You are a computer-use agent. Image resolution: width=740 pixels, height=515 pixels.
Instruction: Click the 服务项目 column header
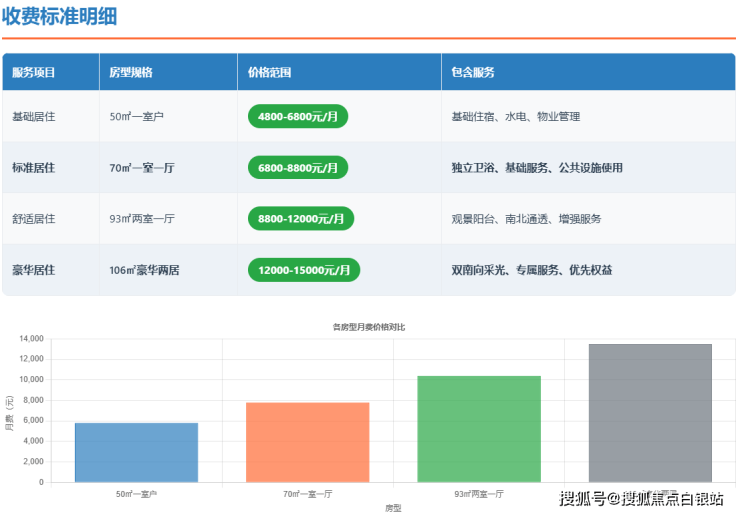[34, 73]
